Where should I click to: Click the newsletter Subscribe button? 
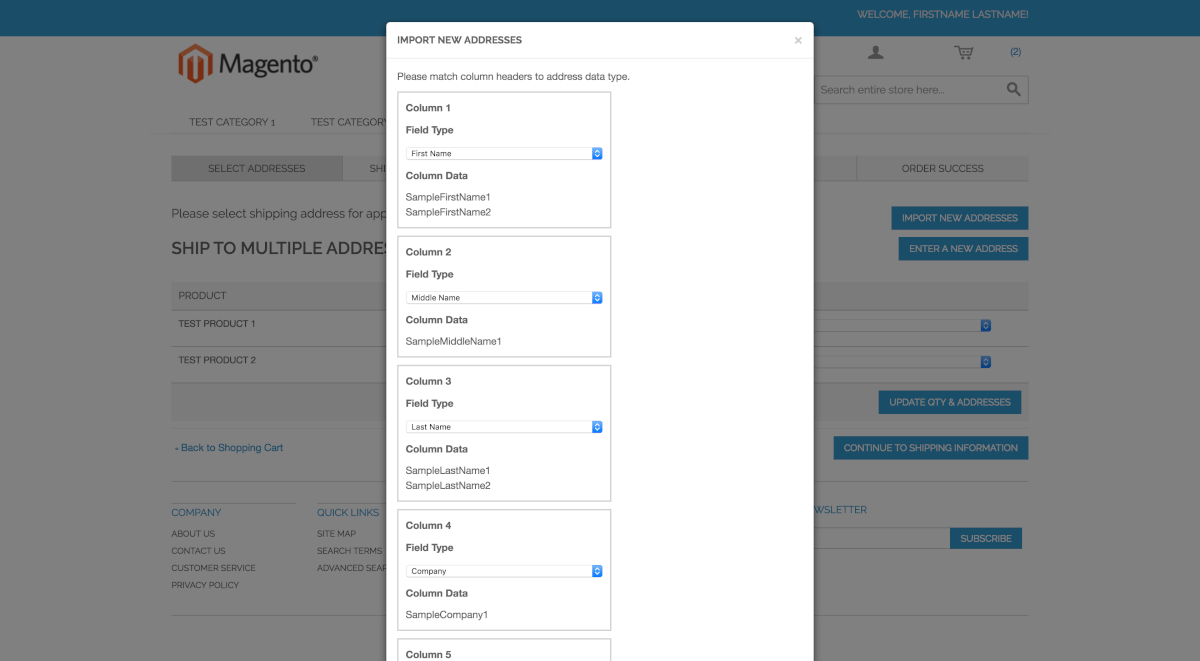point(985,539)
